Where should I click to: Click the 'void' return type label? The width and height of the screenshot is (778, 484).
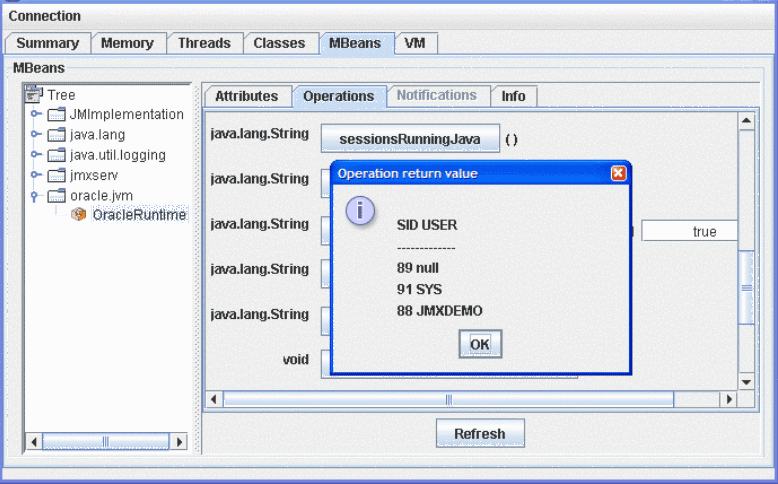tap(296, 359)
